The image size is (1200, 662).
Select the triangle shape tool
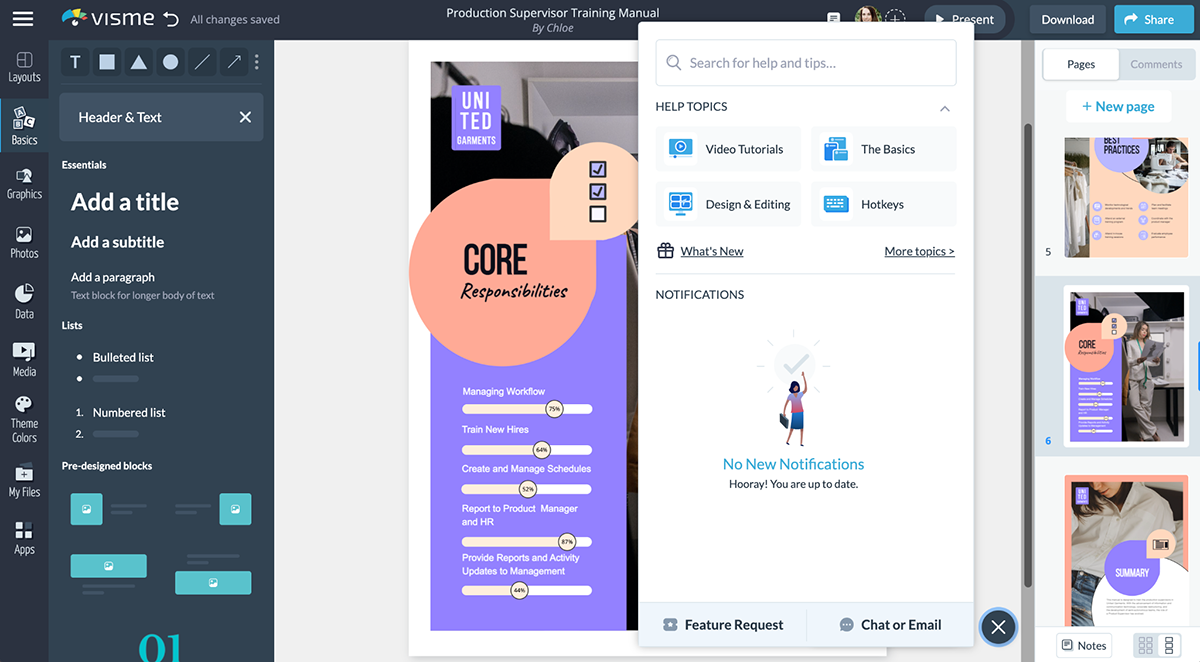(139, 62)
